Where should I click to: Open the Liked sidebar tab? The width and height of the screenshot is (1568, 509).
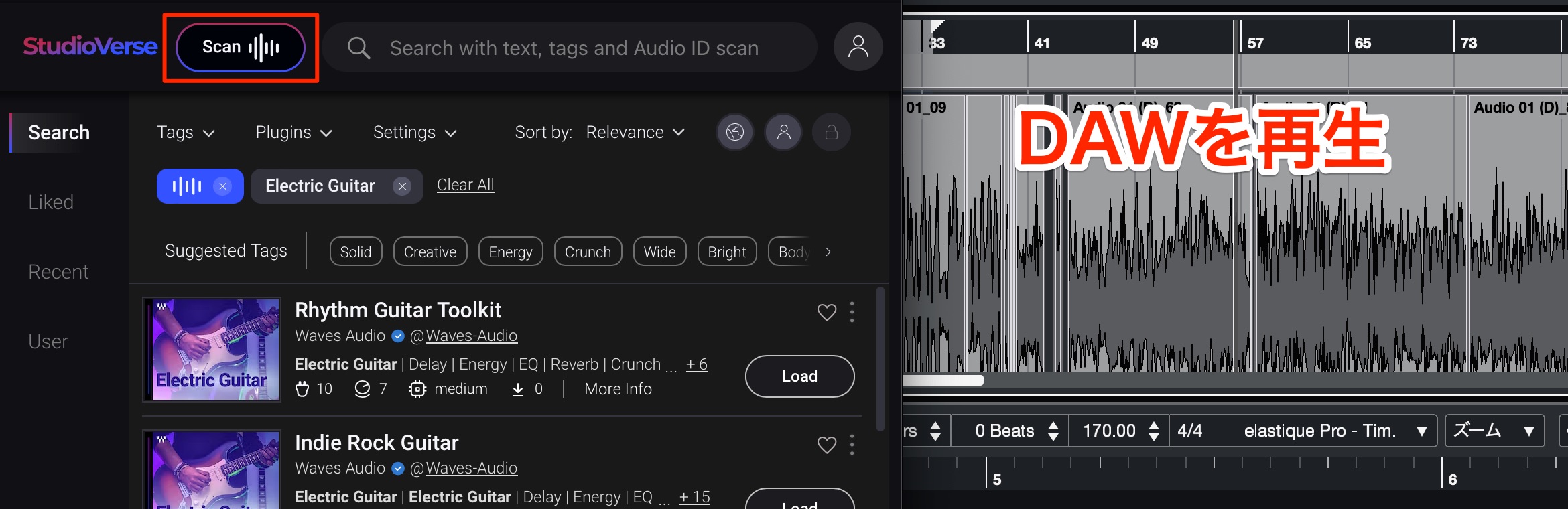tap(51, 202)
